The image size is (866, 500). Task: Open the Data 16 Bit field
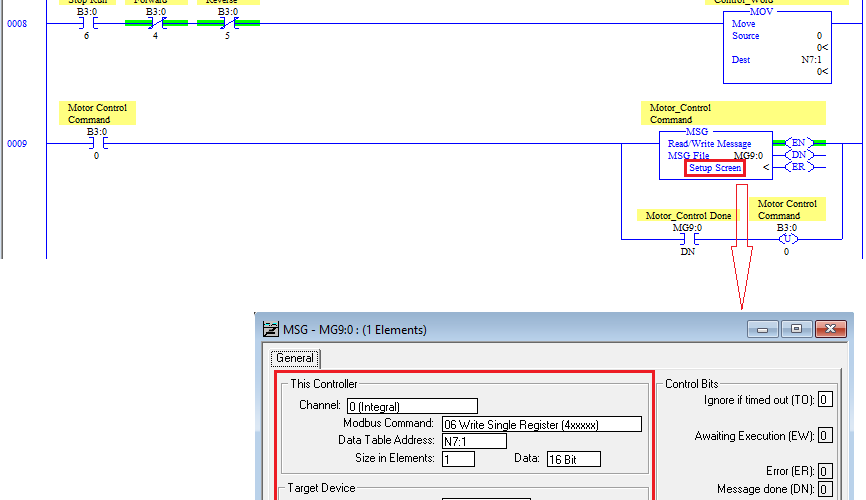(x=574, y=459)
